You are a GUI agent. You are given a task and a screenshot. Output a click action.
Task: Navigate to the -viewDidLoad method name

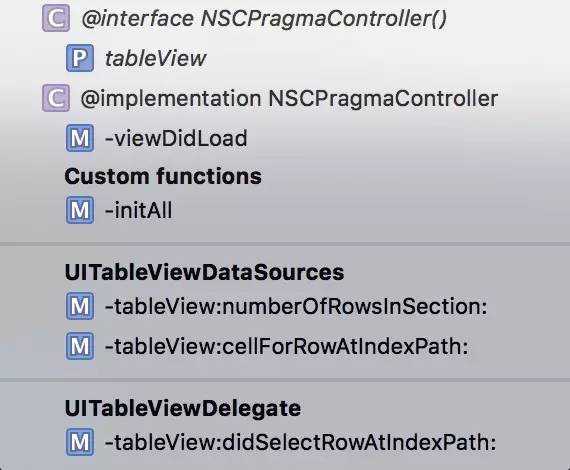click(176, 138)
